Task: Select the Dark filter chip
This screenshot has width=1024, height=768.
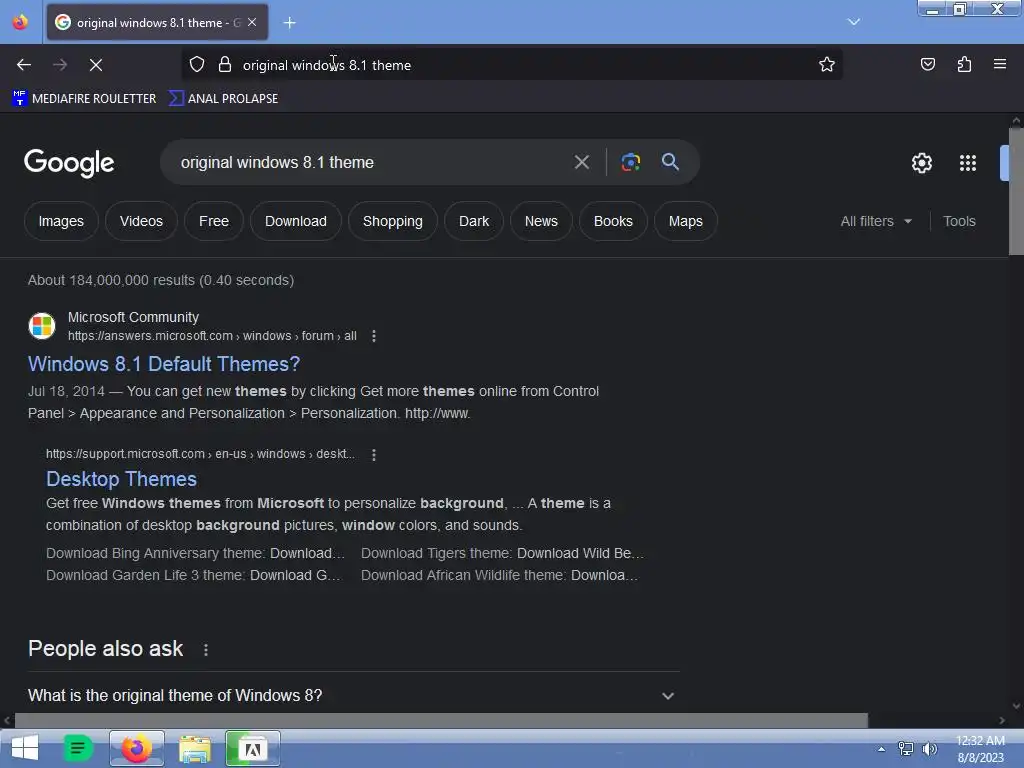Action: click(474, 221)
